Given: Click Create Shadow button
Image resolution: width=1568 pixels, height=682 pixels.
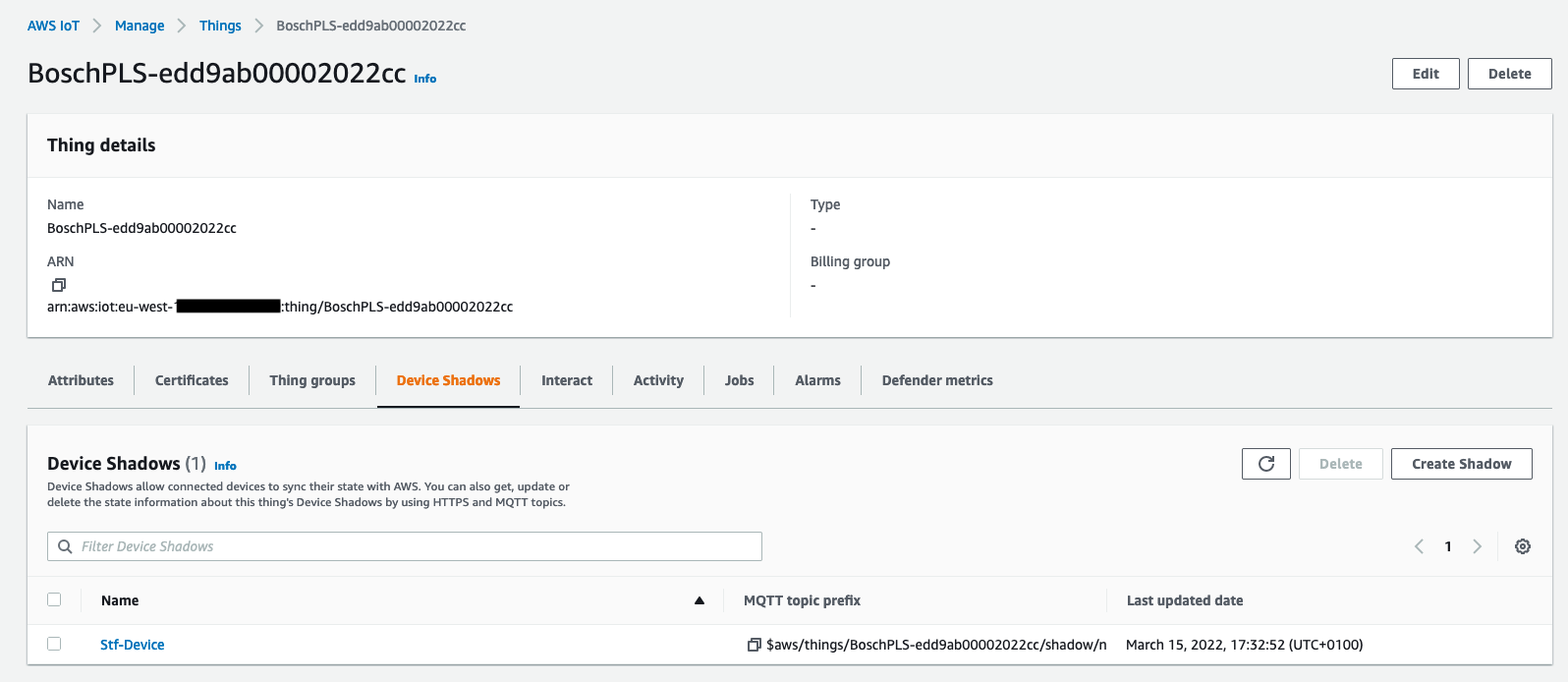Looking at the screenshot, I should tap(1461, 464).
